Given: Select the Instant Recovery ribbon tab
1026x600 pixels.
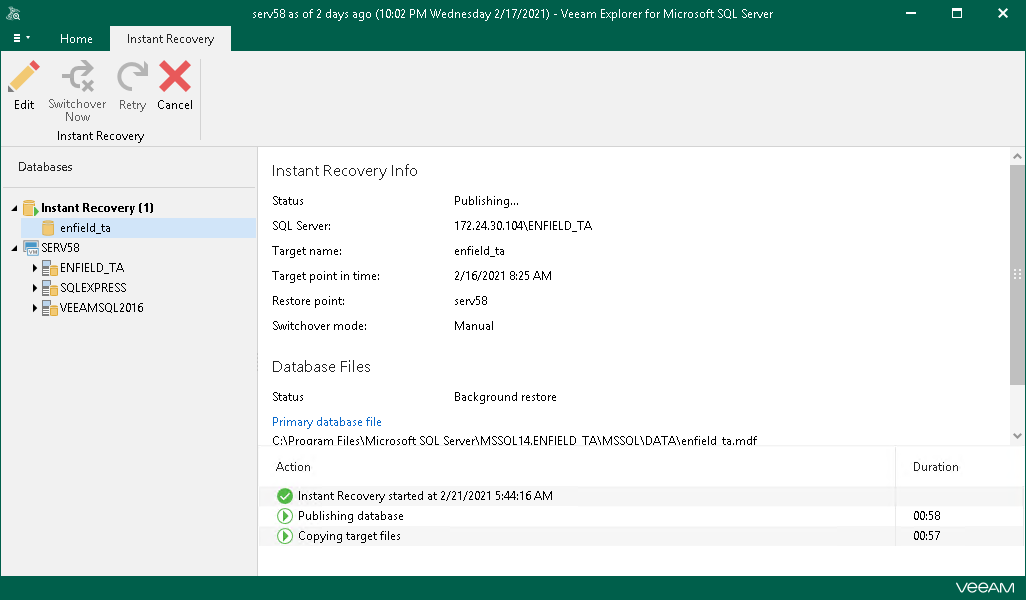Looking at the screenshot, I should click(x=170, y=39).
